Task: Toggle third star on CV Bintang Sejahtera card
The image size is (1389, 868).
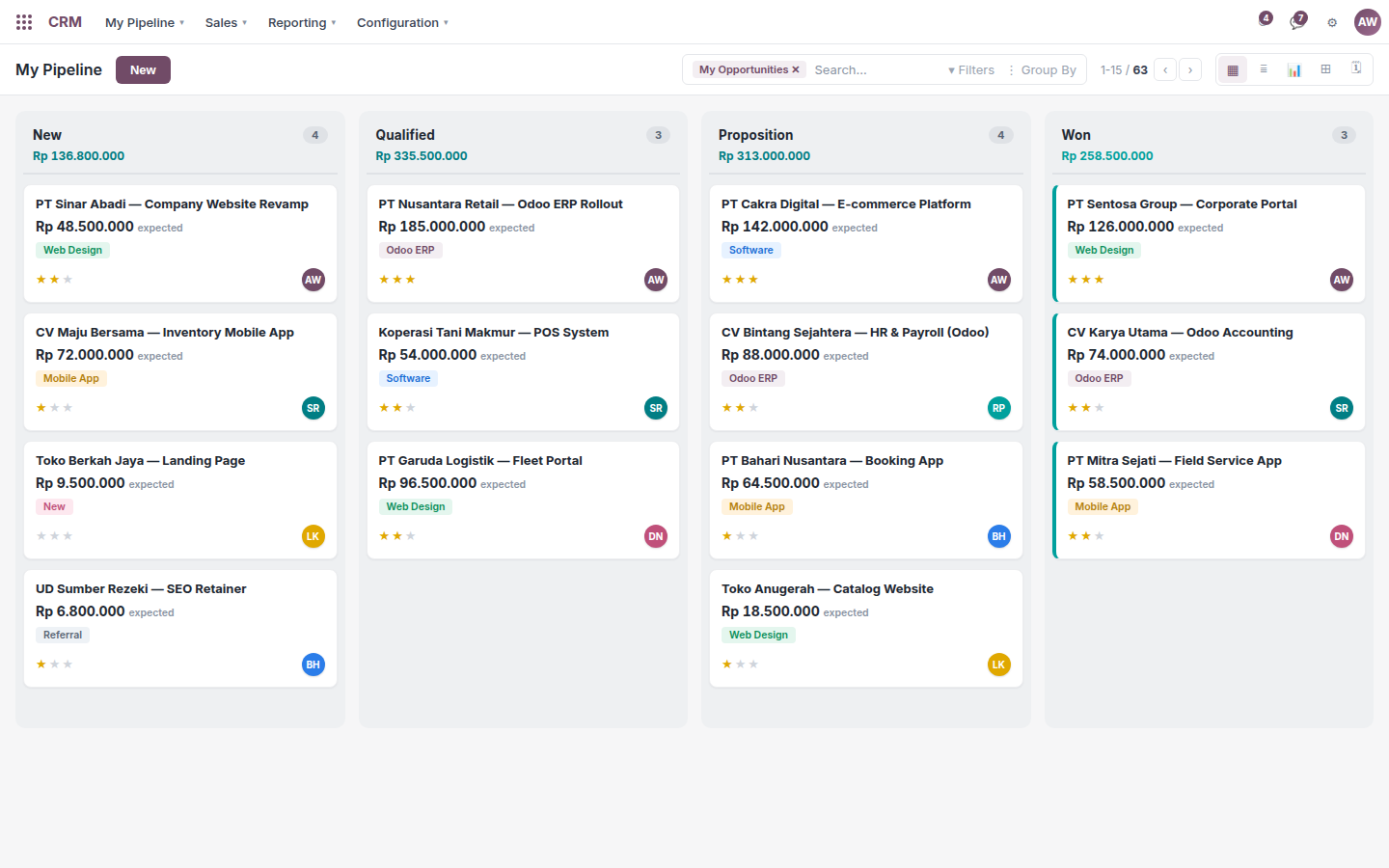Action: click(x=753, y=408)
